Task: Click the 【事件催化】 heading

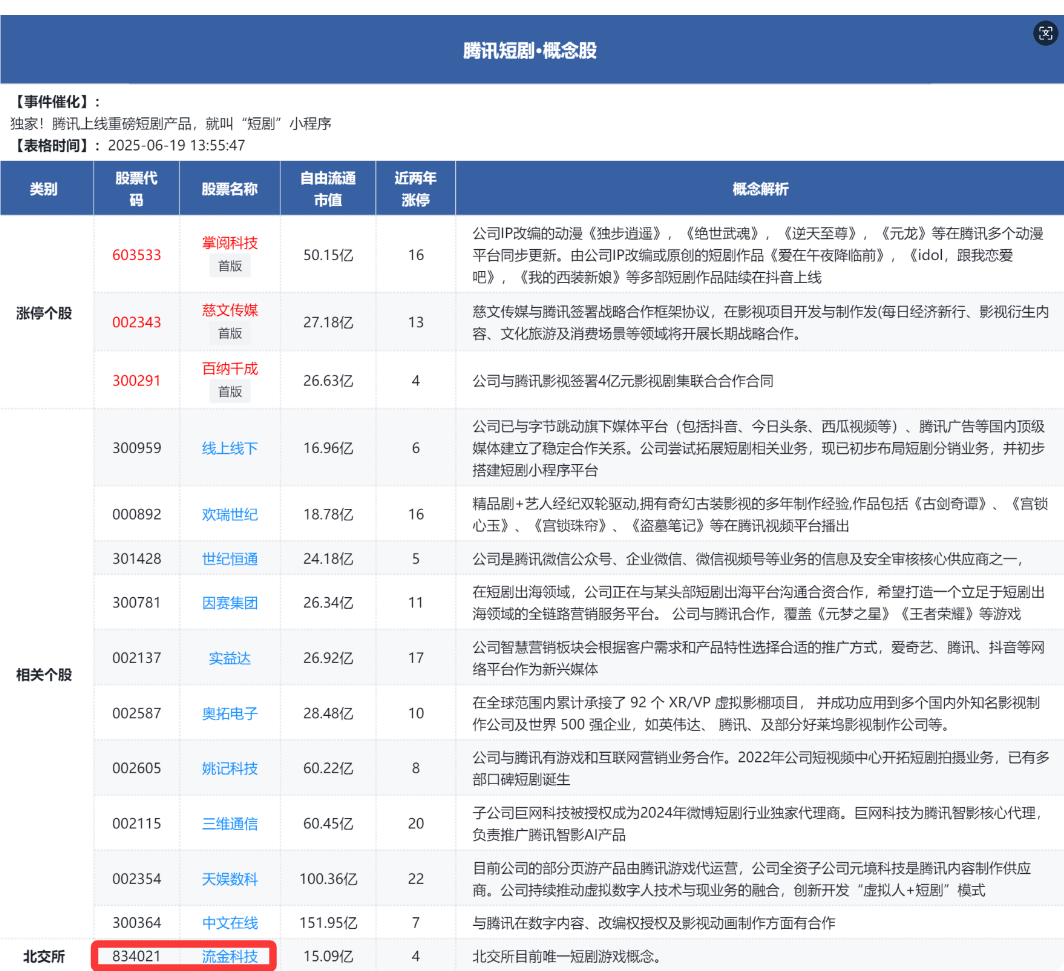Action: coord(56,102)
